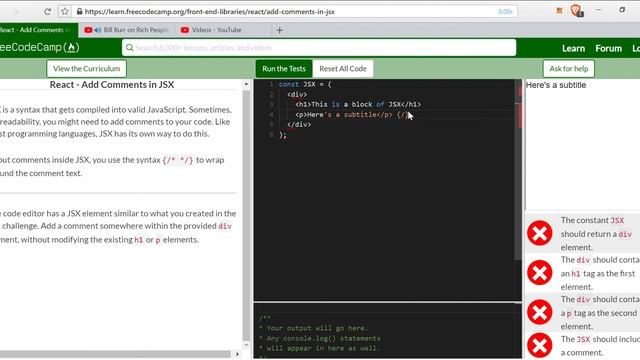Minimize the browser window
Image resolution: width=640 pixels, height=360 pixels.
point(598,10)
